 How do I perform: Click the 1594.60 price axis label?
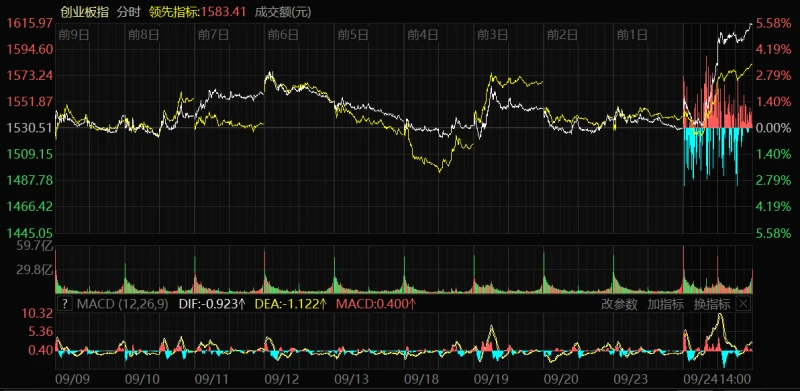[29, 49]
